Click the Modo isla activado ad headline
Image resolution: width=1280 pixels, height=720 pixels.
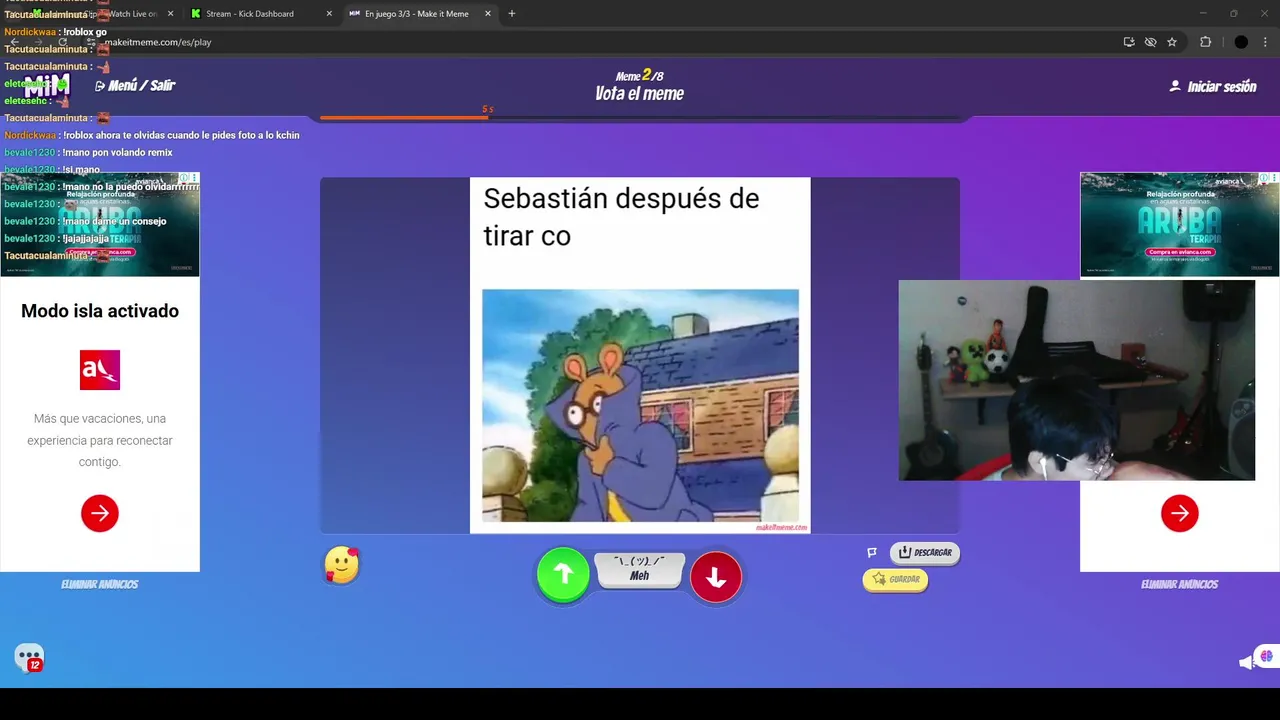point(100,311)
